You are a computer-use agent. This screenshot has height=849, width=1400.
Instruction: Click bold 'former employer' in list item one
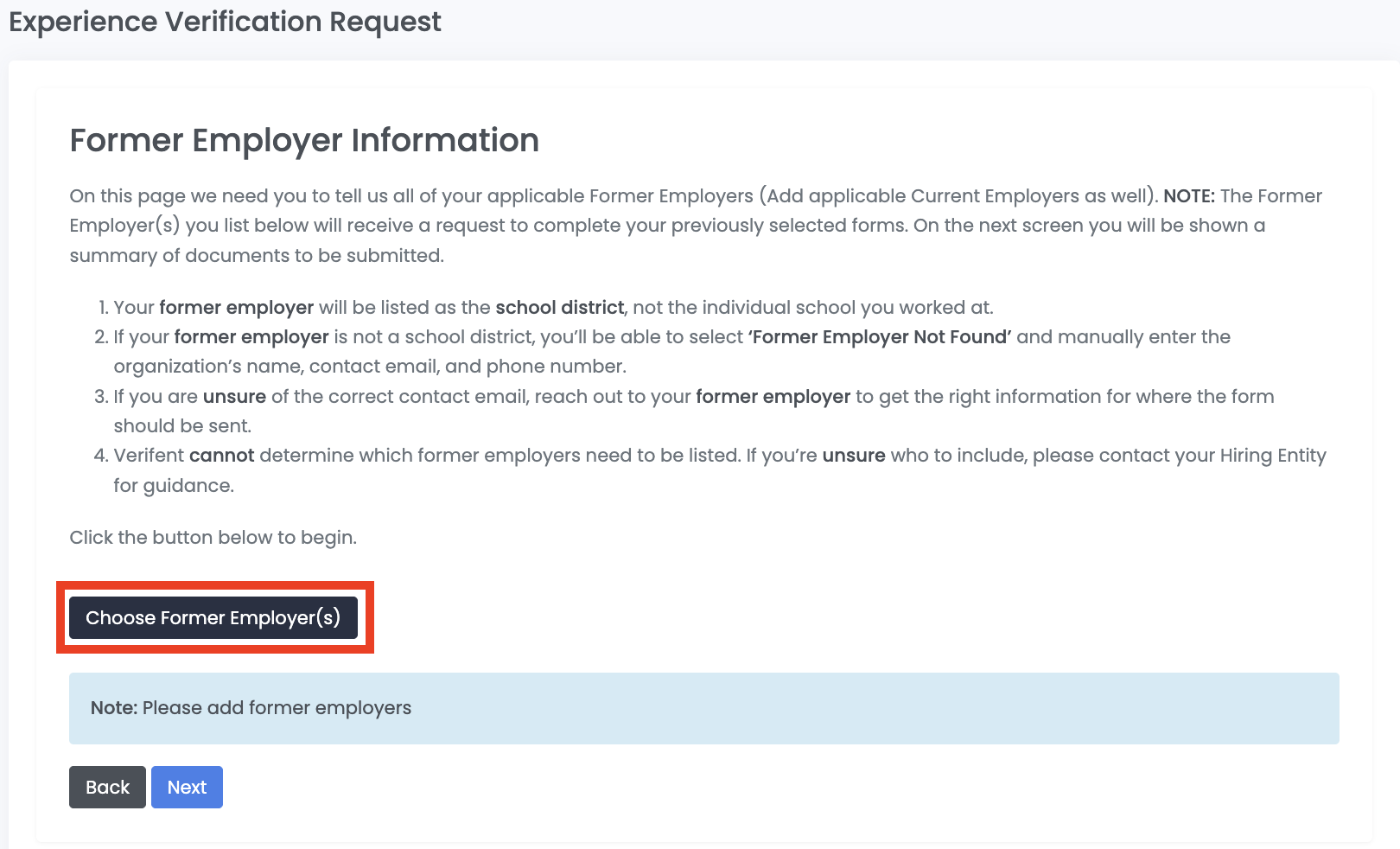point(236,308)
